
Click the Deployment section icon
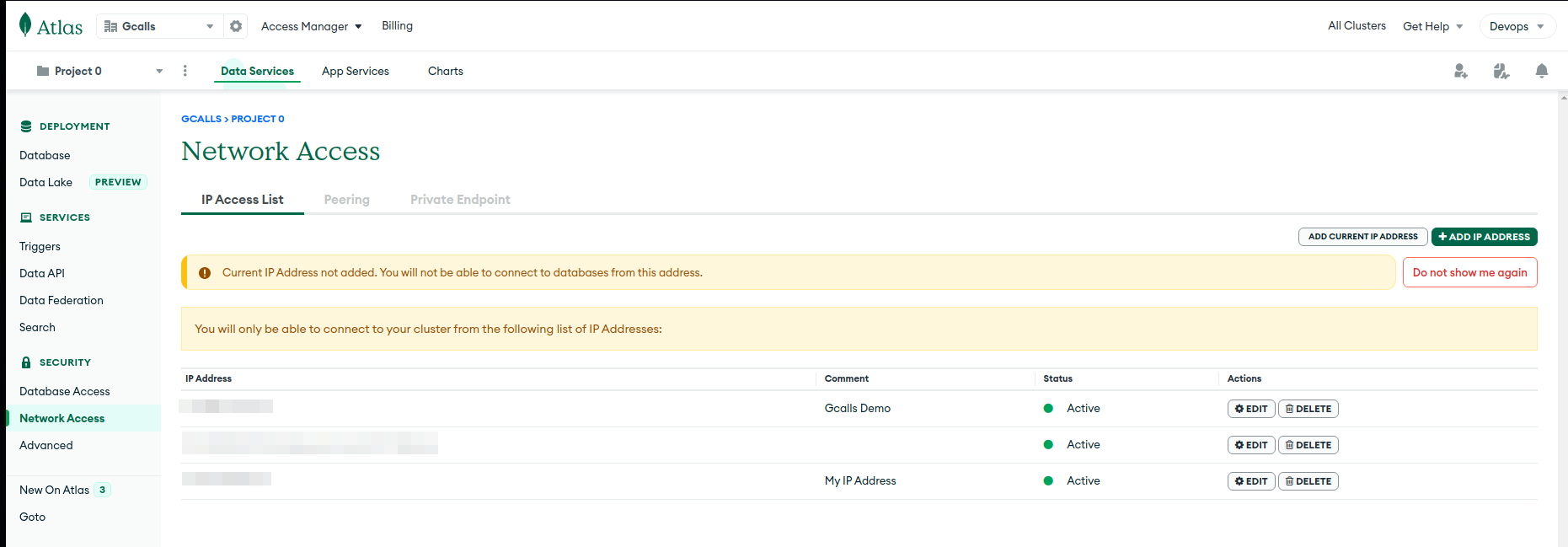coord(26,126)
